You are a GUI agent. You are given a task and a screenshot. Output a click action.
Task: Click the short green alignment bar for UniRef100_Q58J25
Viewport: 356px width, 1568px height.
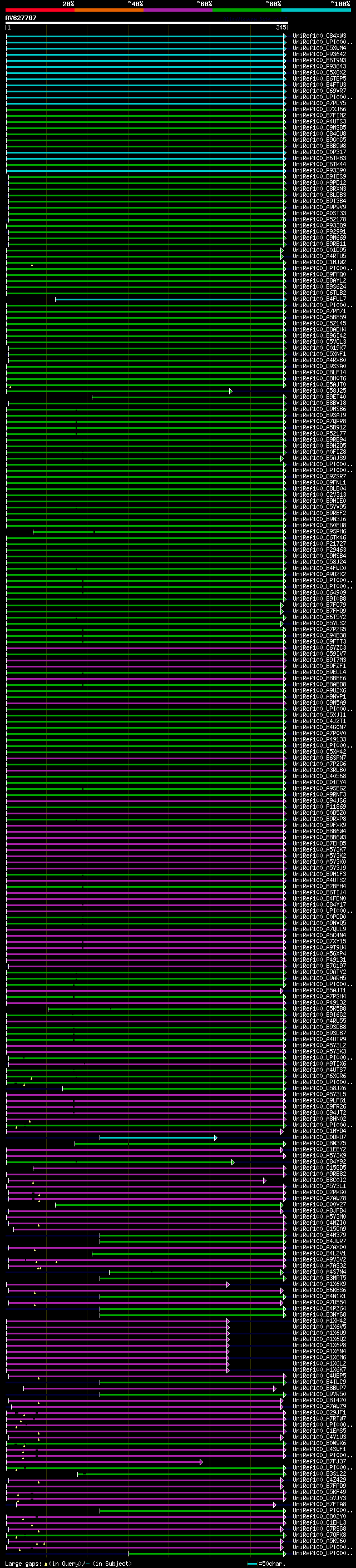point(119,391)
